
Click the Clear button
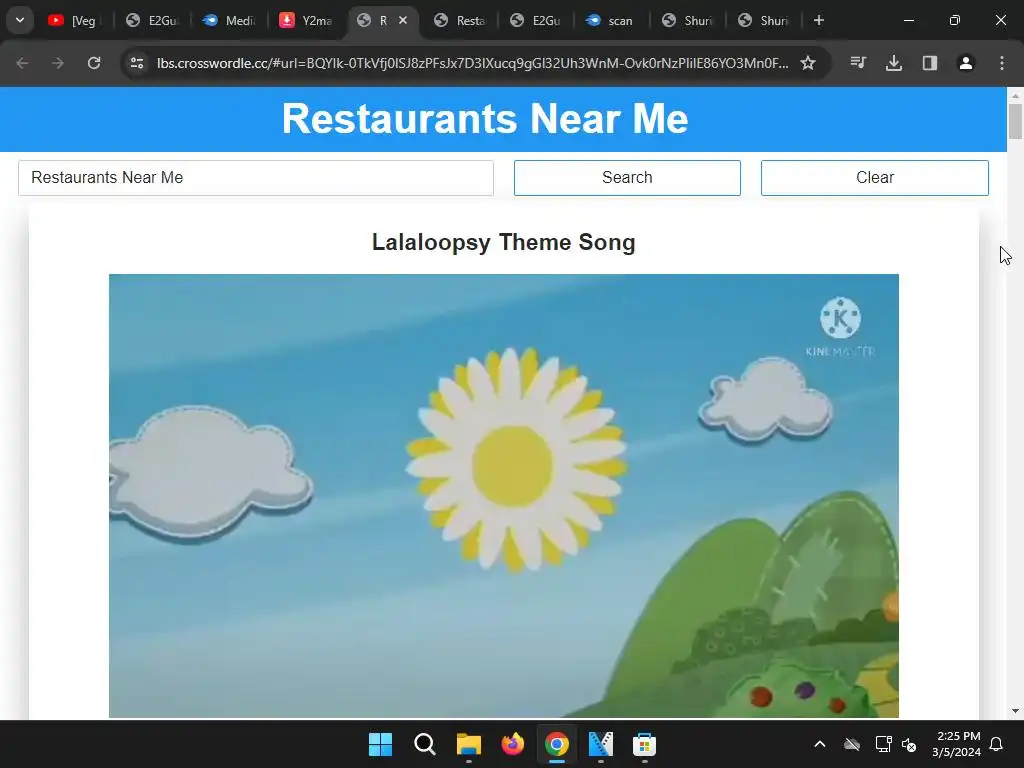(x=874, y=178)
